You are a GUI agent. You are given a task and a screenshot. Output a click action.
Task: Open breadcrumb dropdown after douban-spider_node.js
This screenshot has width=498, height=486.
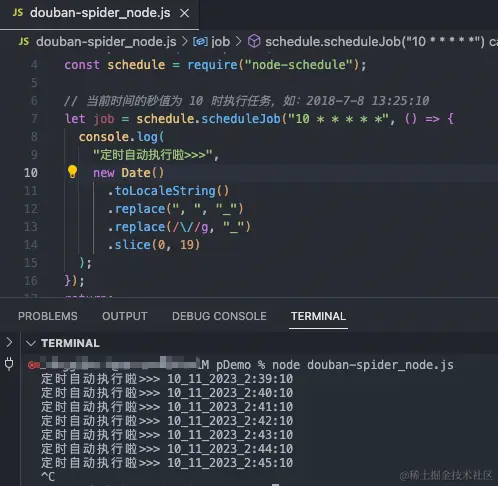pyautogui.click(x=184, y=42)
